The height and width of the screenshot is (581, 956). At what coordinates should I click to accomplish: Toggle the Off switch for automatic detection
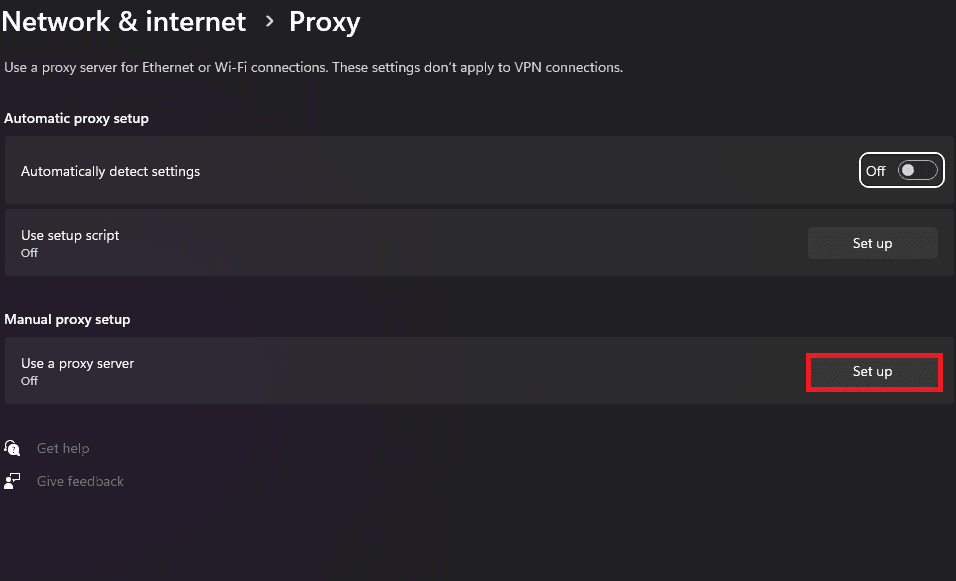tap(912, 170)
